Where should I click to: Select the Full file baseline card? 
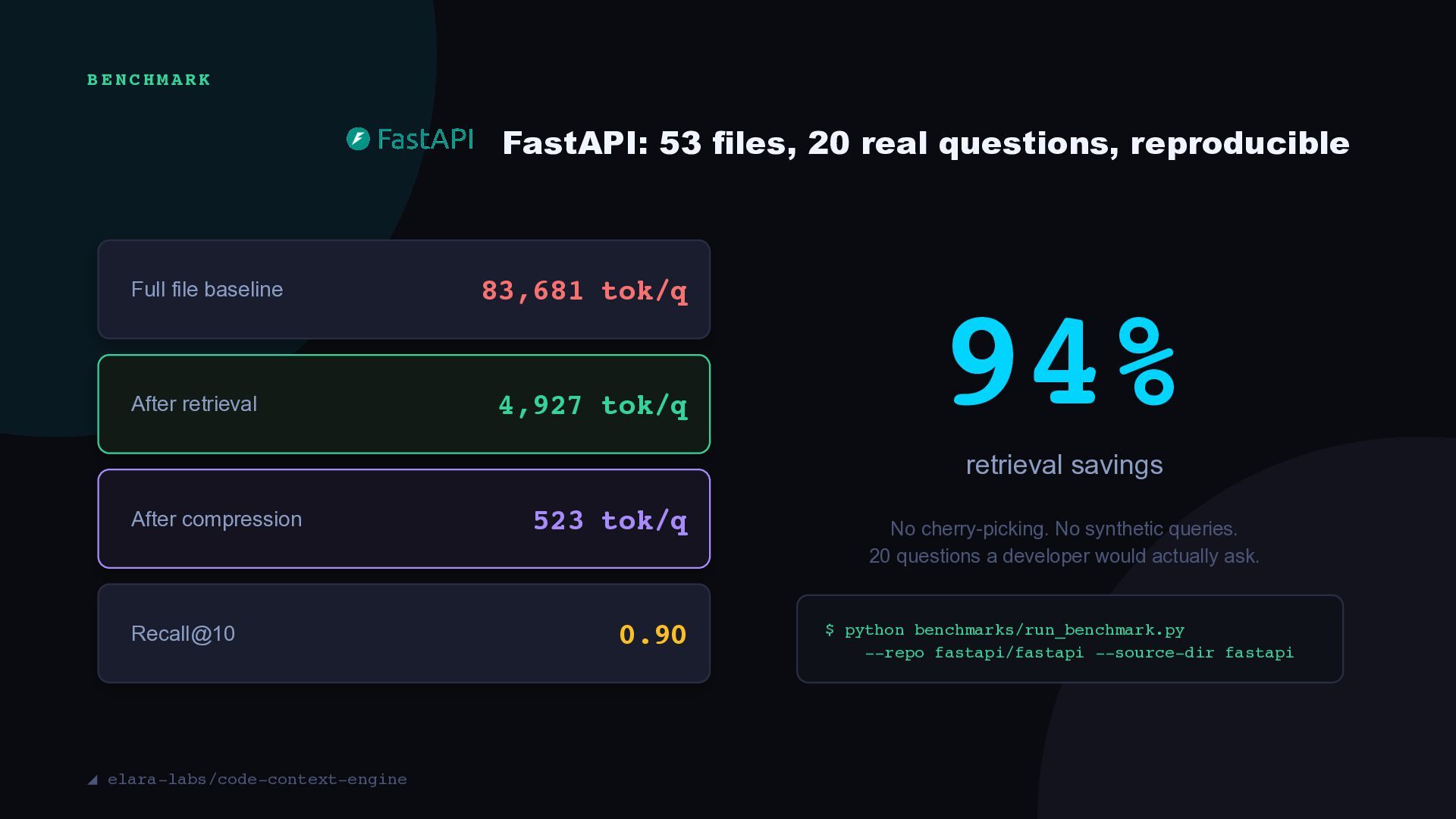coord(403,290)
